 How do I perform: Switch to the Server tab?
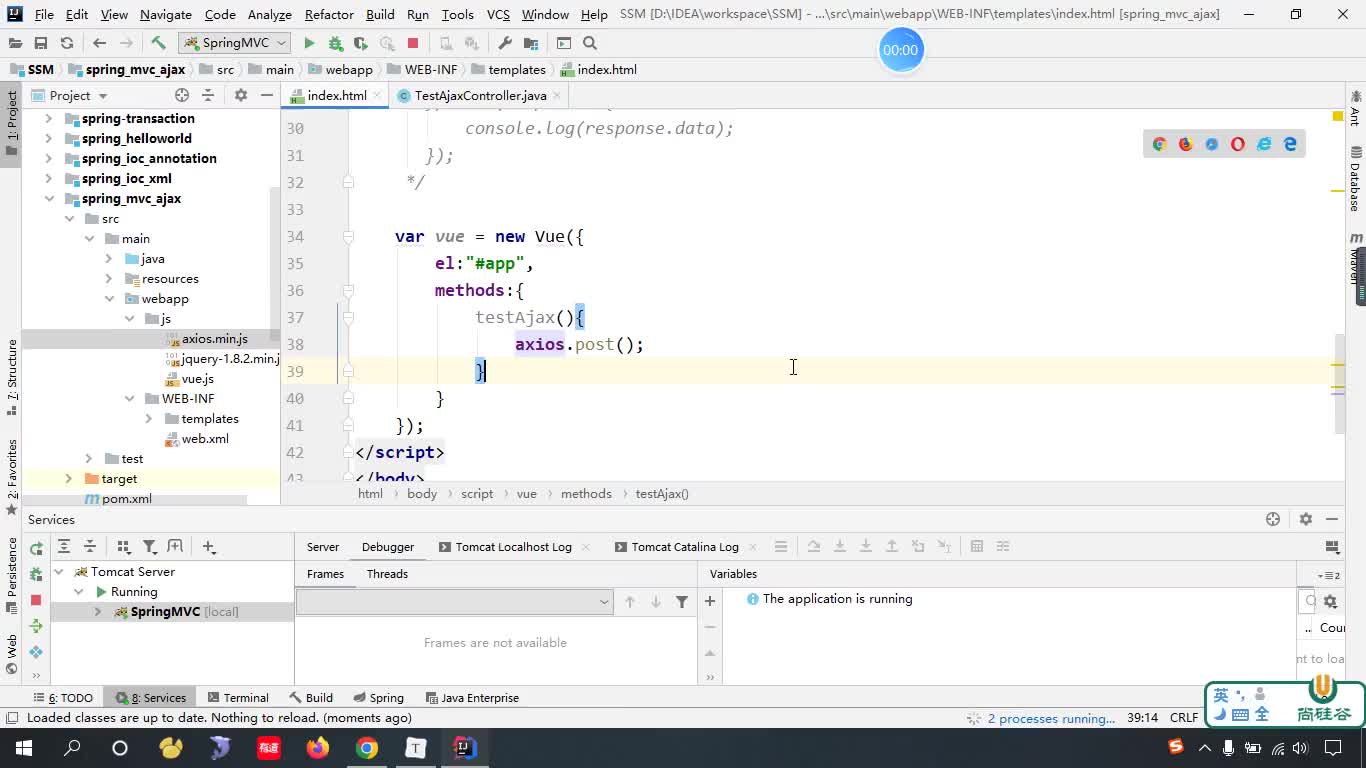click(x=322, y=547)
